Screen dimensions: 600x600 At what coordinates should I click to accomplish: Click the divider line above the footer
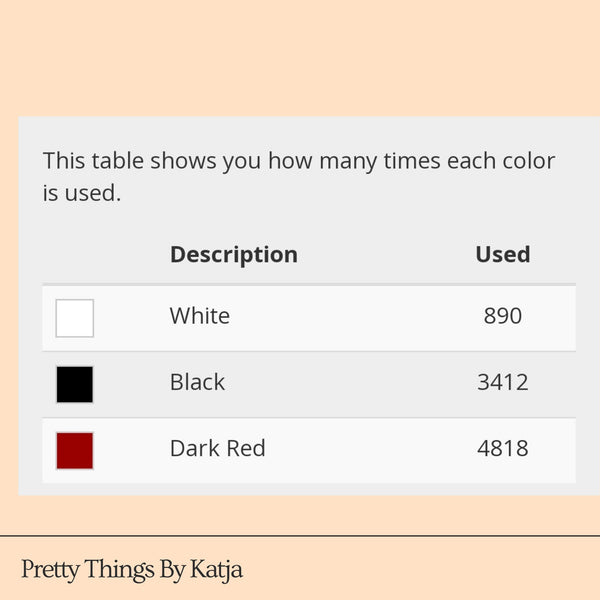point(300,536)
